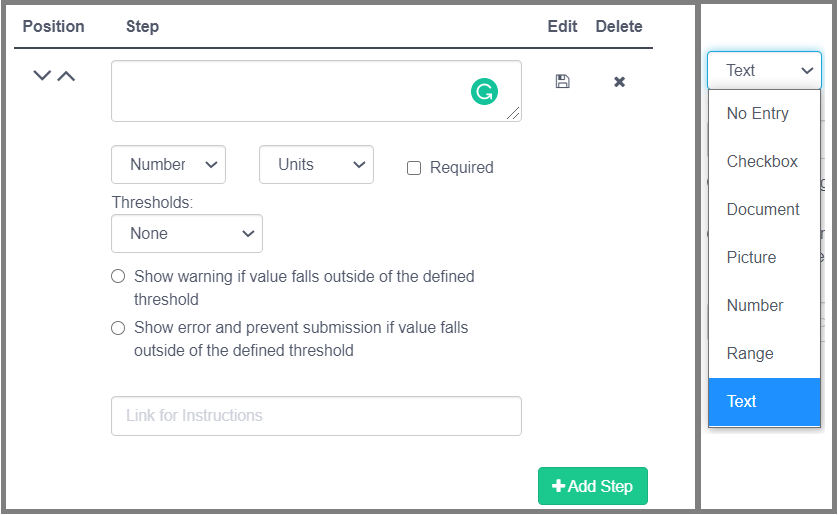Image resolution: width=838 pixels, height=515 pixels.
Task: Choose Checkbox option in list
Action: click(x=762, y=162)
